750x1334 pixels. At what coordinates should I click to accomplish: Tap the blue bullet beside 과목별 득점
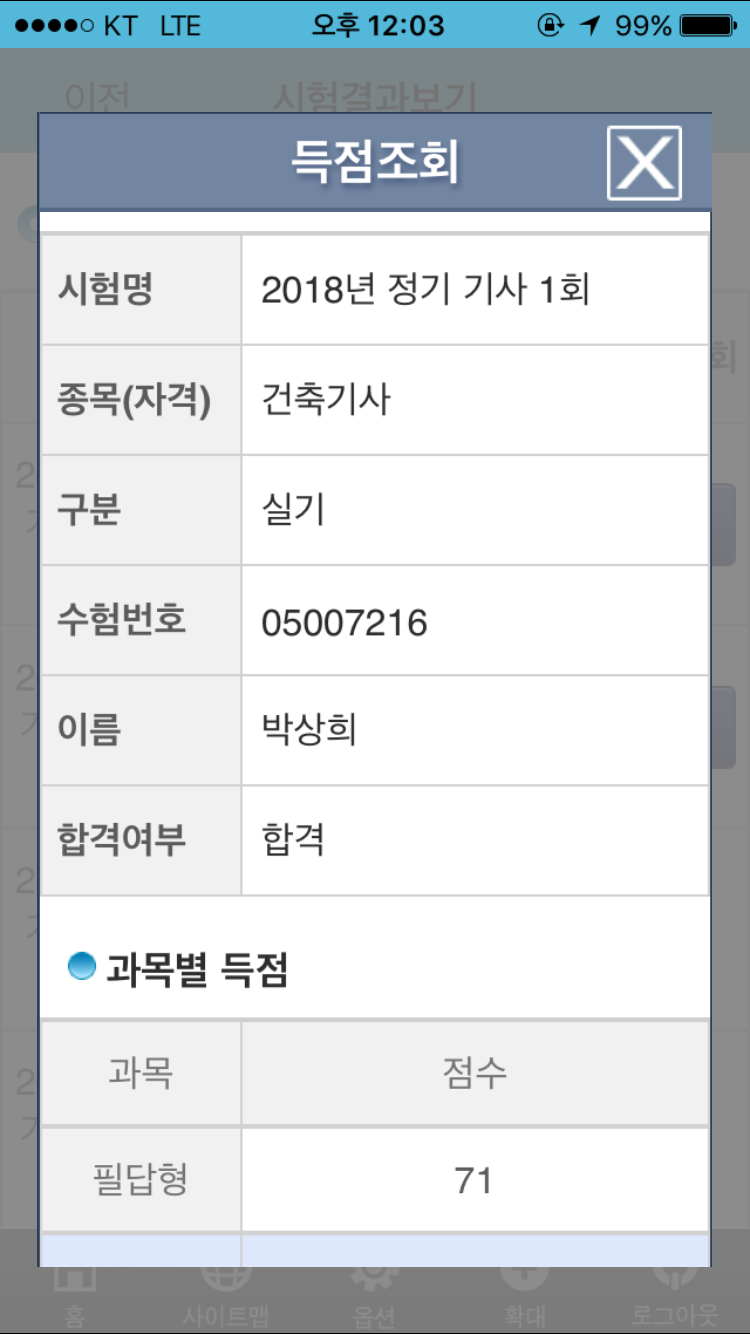click(x=82, y=967)
